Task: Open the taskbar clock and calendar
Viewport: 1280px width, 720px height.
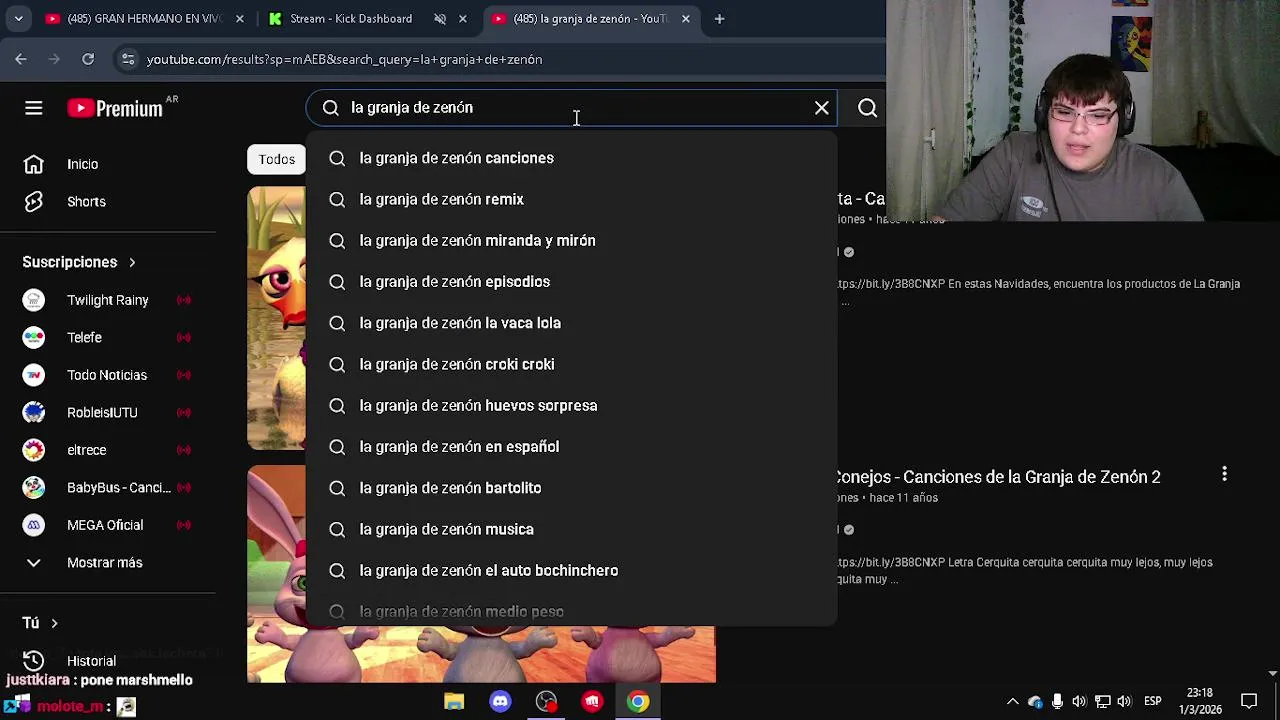Action: point(1200,701)
